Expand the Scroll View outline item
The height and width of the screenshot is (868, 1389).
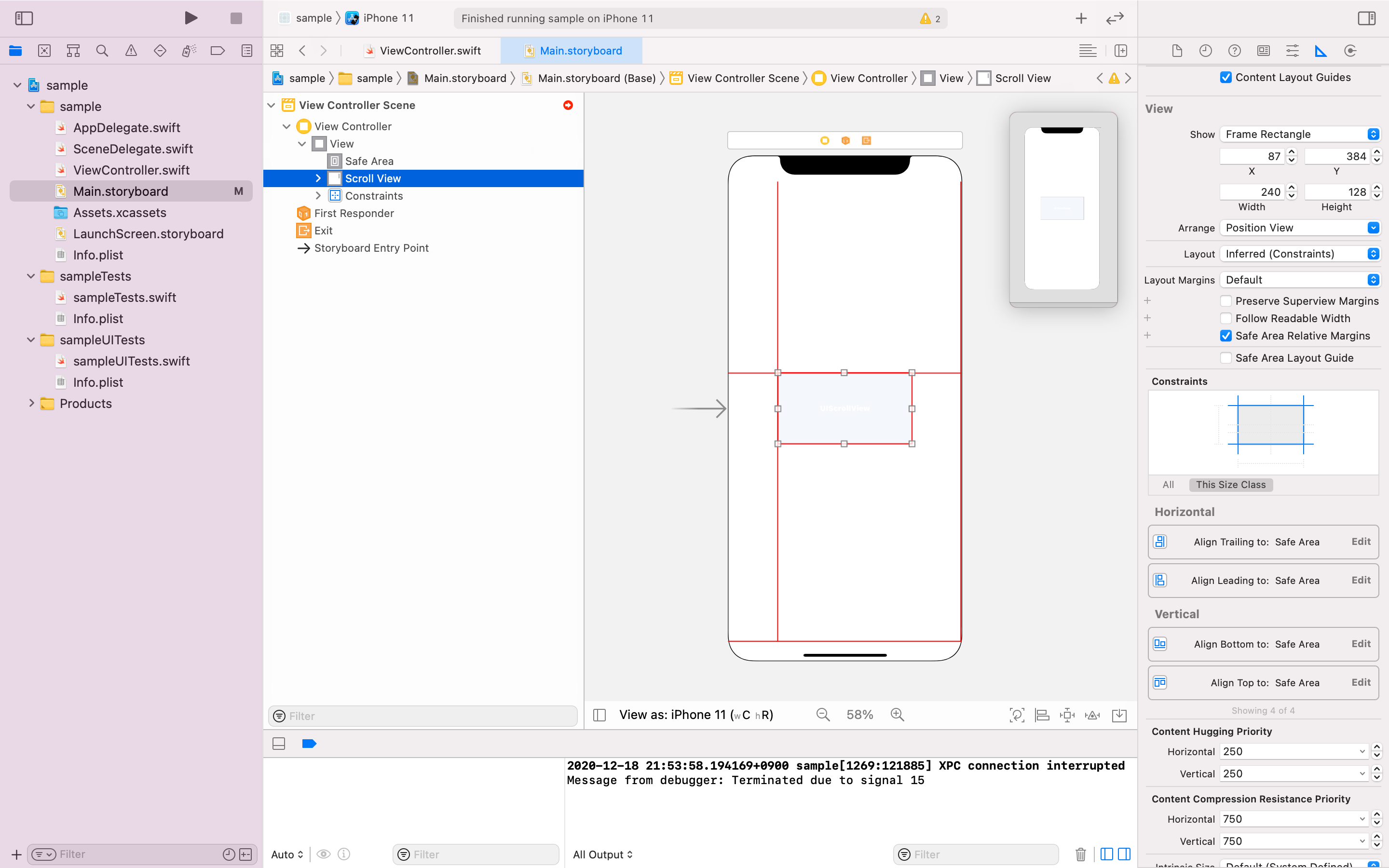318,178
